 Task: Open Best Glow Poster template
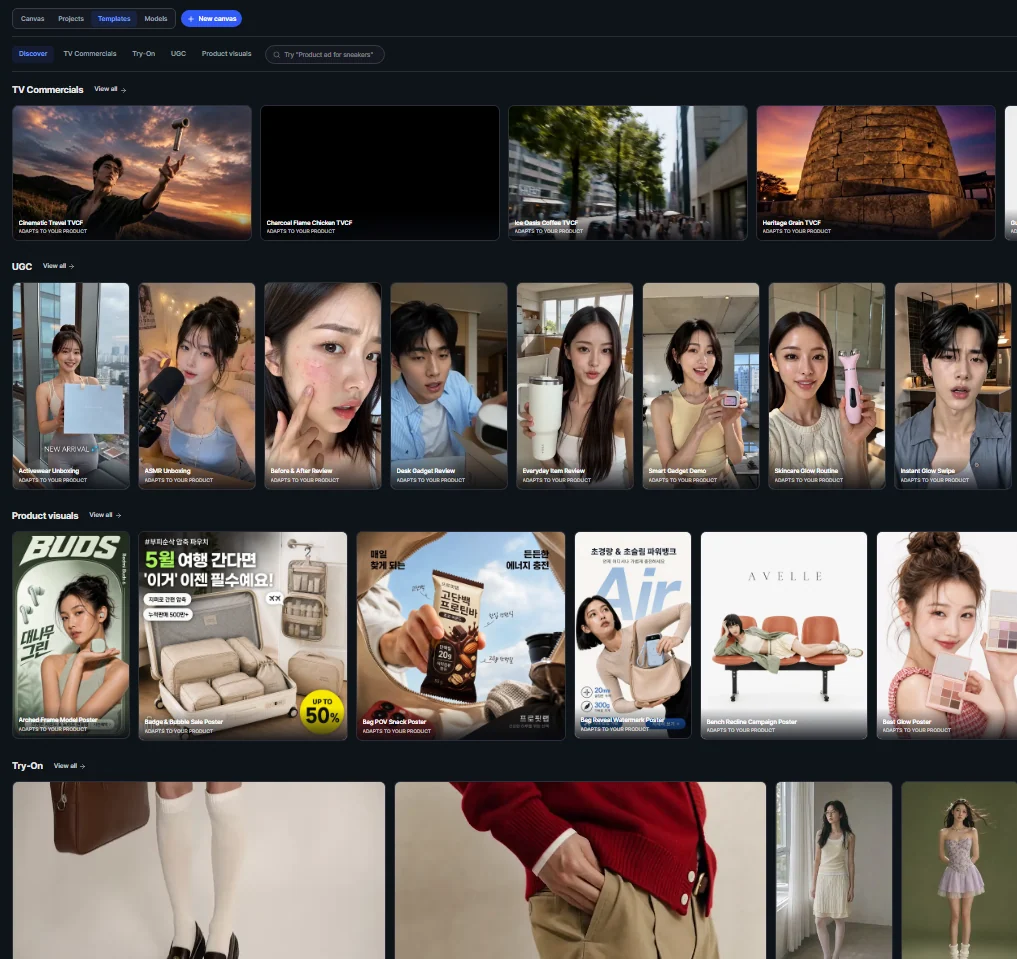tap(947, 635)
